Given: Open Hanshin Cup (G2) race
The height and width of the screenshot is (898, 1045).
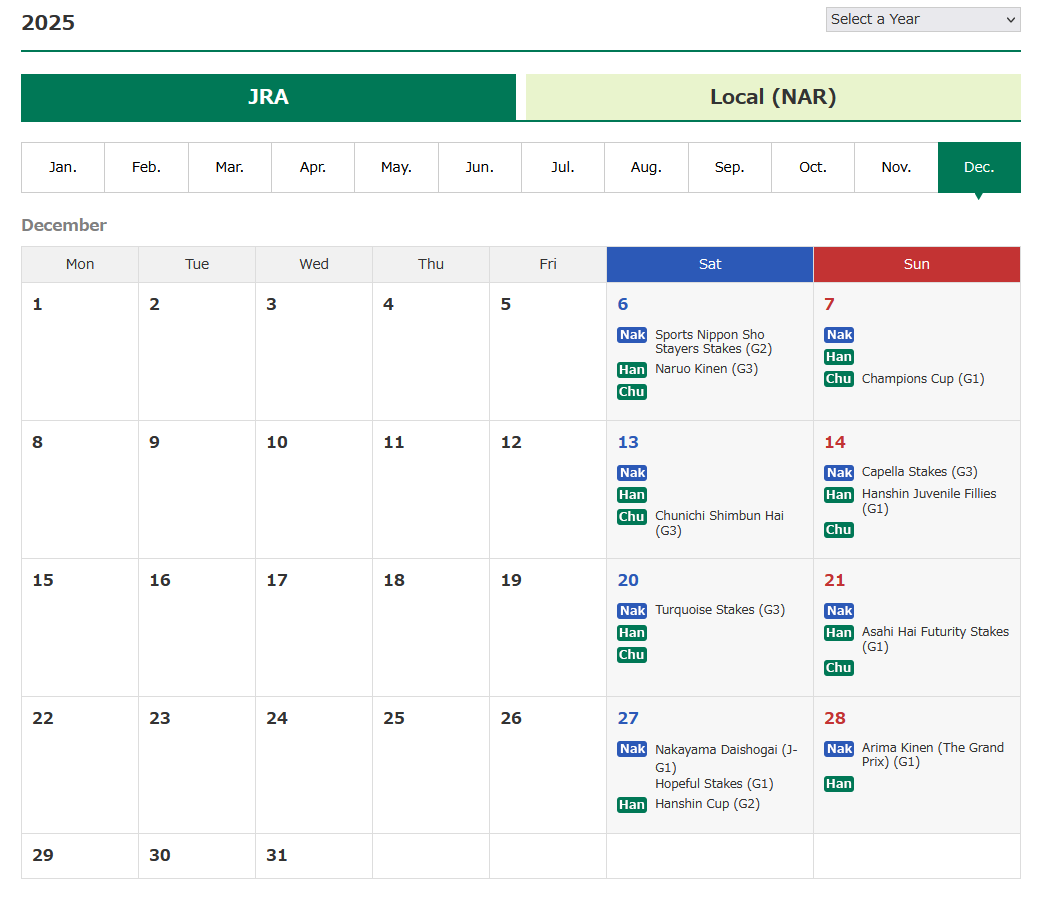Looking at the screenshot, I should point(707,804).
